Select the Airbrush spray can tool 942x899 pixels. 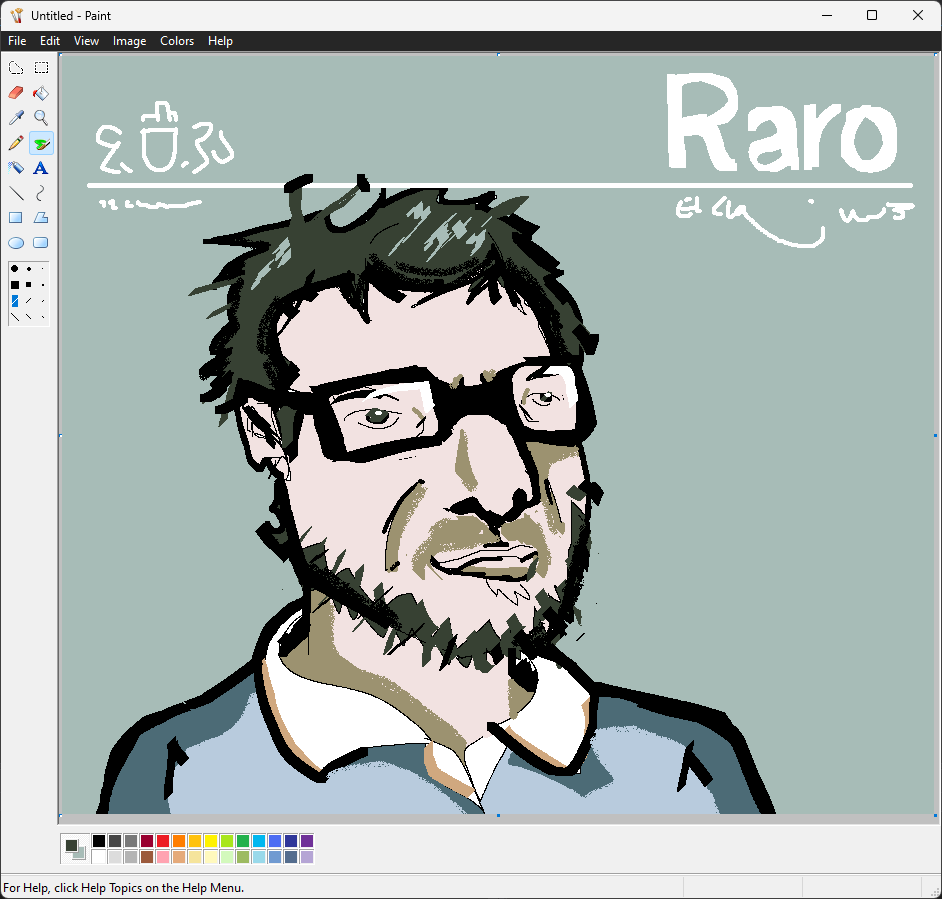16,168
